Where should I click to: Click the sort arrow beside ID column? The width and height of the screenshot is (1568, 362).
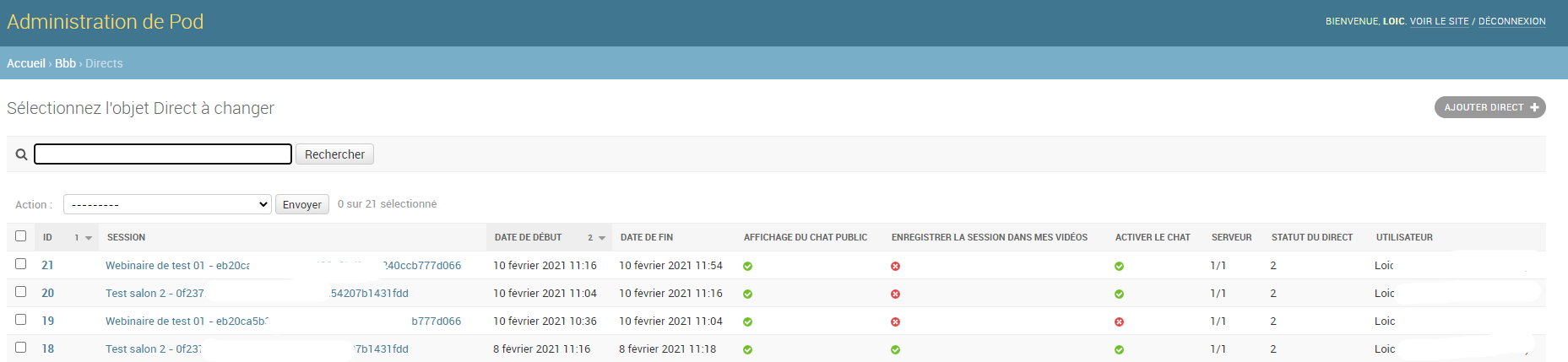89,238
